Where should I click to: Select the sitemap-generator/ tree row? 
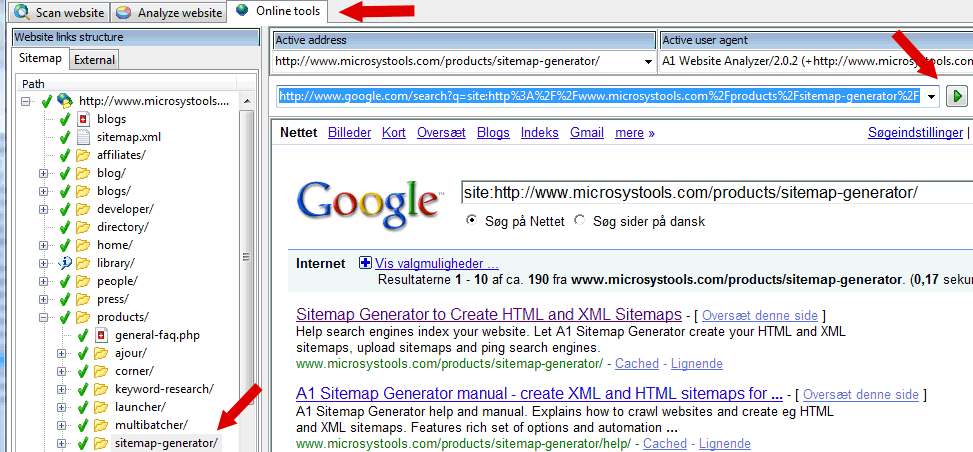166,443
